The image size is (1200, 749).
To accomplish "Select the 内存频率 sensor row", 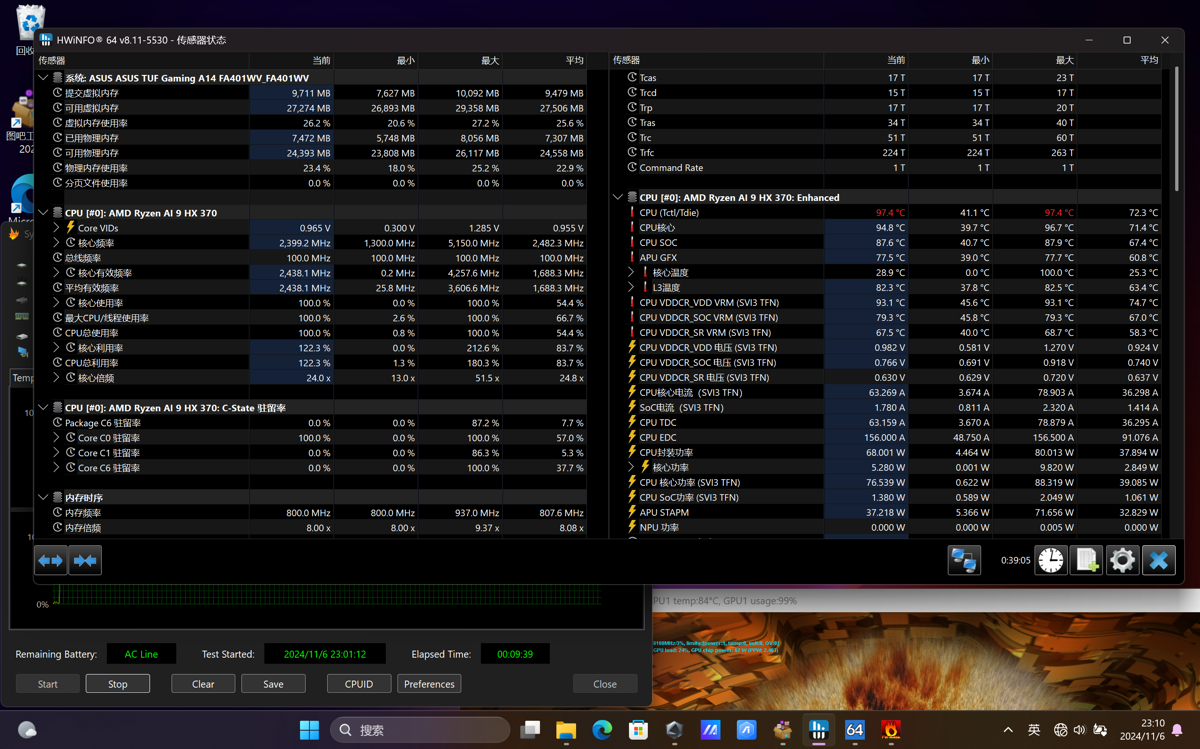I will point(310,513).
